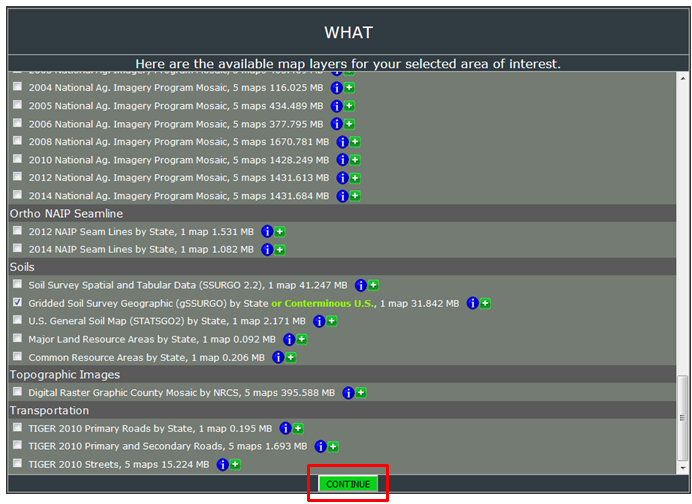This screenshot has width=692, height=504.
Task: Click green plus for Primary and Secondary Roads
Action: (333, 447)
